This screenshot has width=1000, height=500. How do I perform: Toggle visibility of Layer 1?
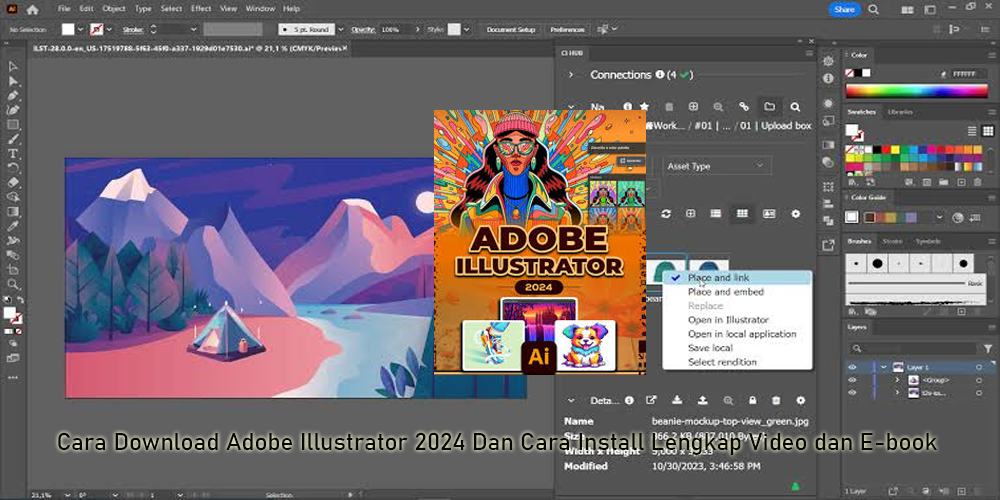click(852, 367)
